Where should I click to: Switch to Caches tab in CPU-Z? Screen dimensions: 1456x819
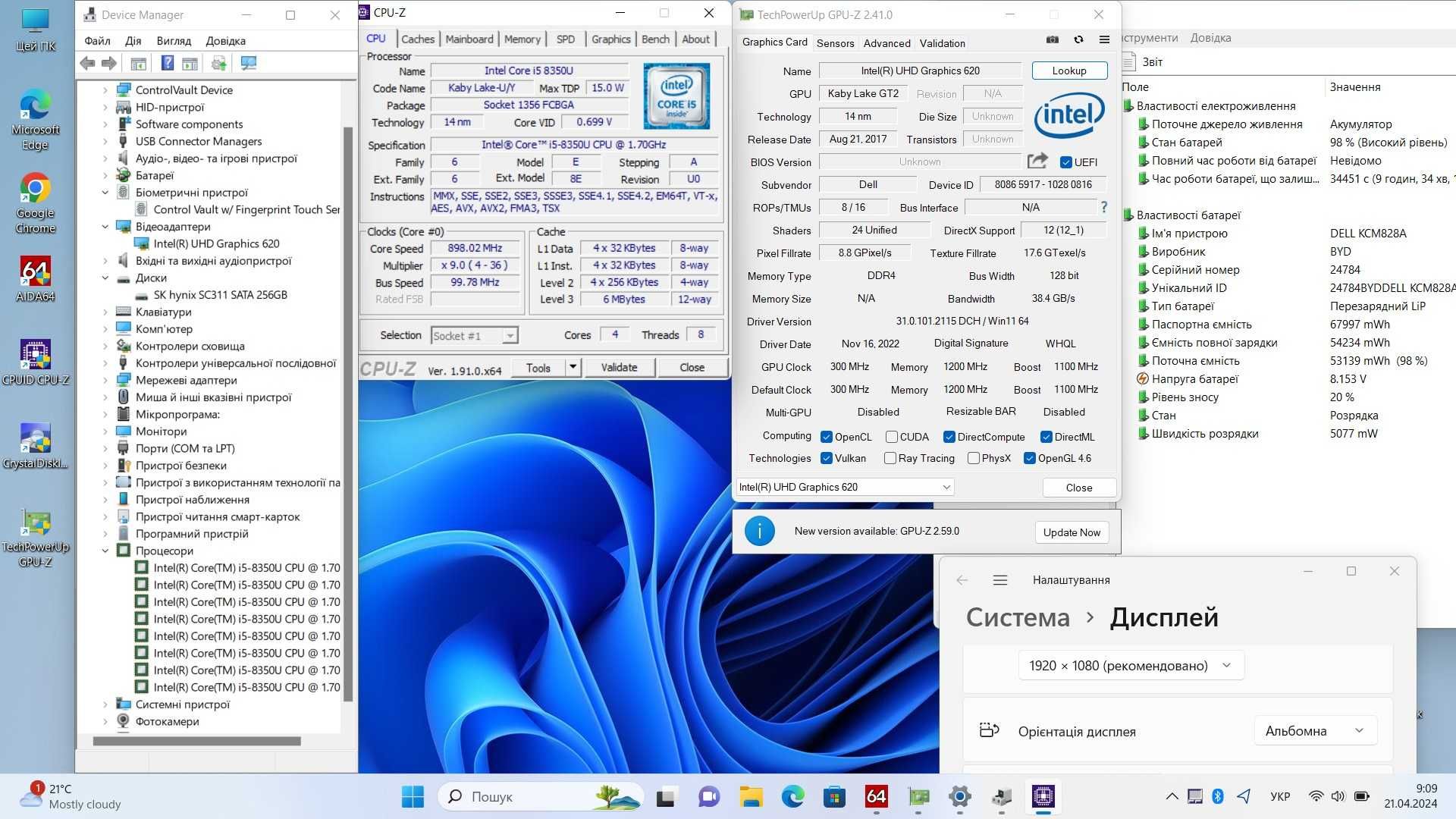point(418,39)
